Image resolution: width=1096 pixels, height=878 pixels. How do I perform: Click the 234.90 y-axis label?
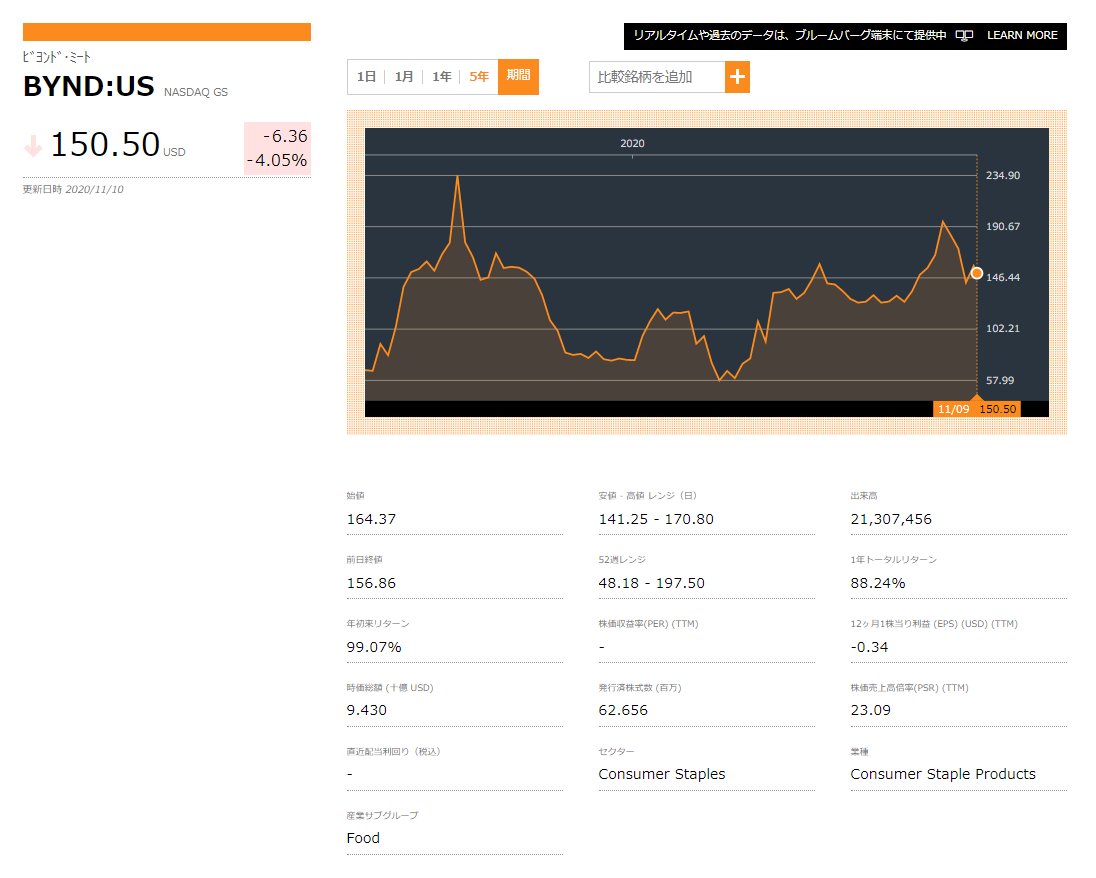(1002, 175)
